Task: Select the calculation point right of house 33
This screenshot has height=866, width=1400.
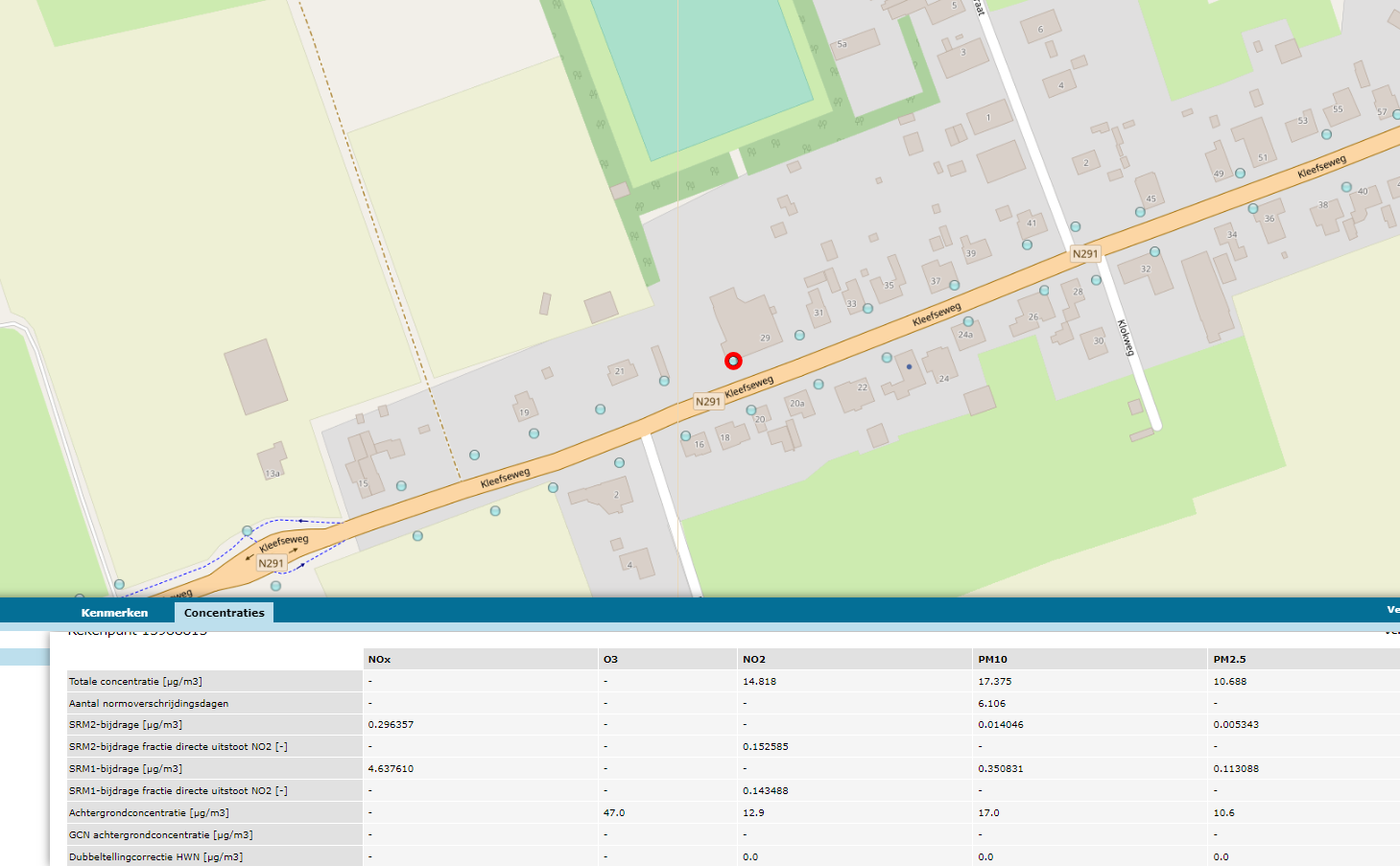Action: tap(867, 309)
